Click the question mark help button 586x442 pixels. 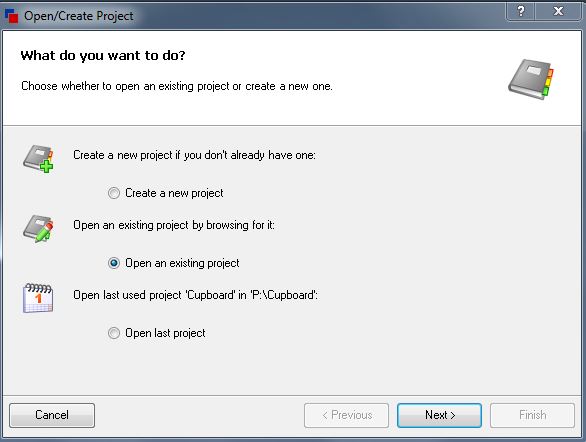point(521,10)
